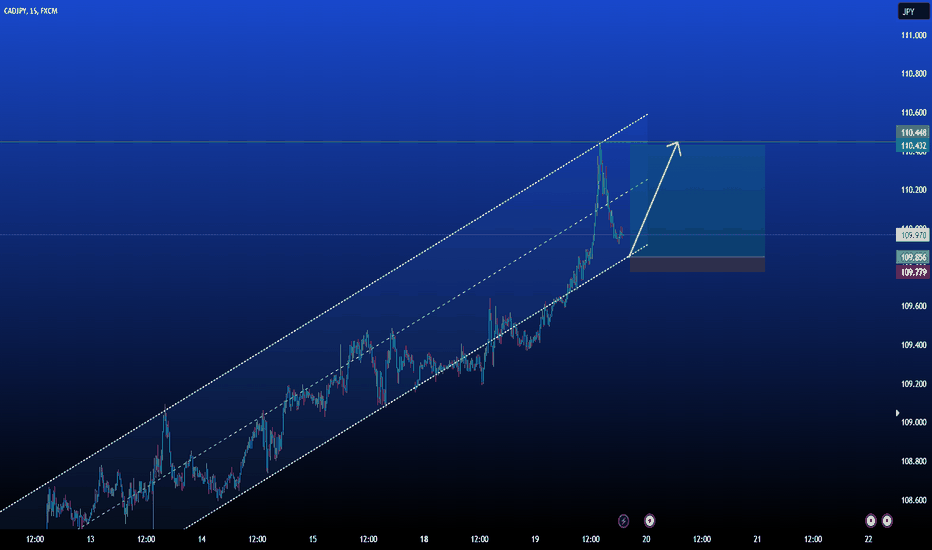Screen dimensions: 932x550
Task: Click the 110.200 price axis label
Action: (x=914, y=190)
